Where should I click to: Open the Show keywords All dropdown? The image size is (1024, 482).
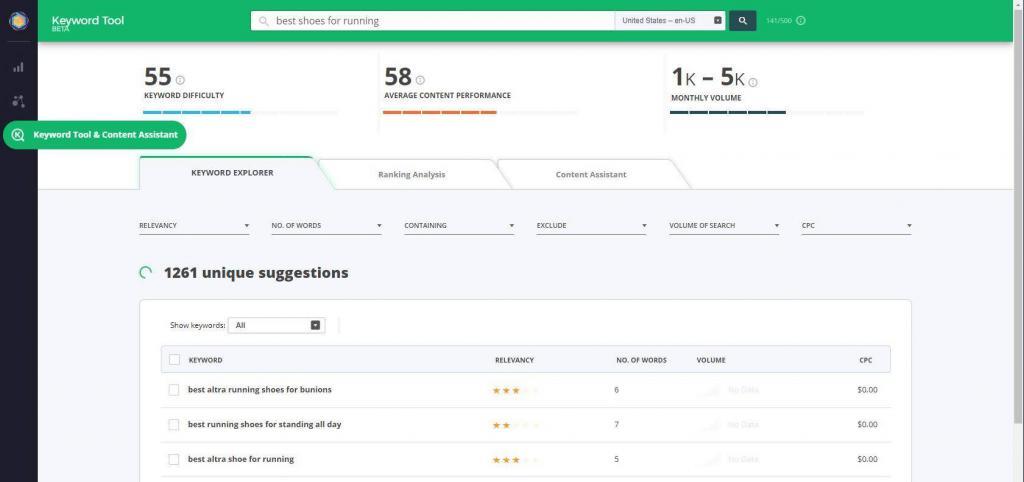[276, 325]
